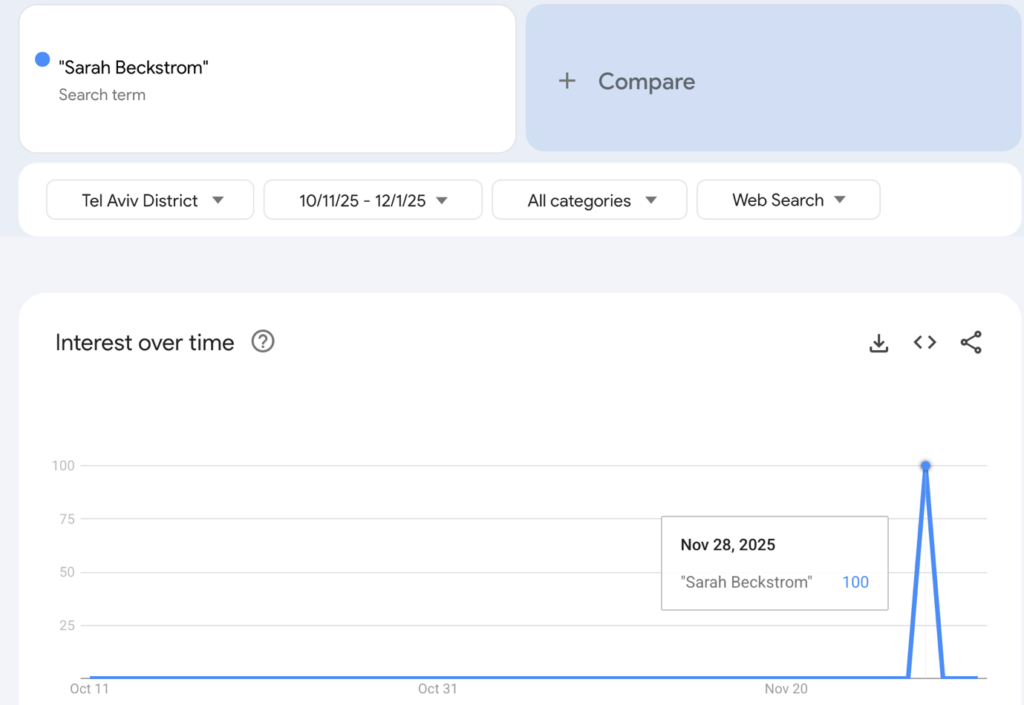Share the Interest over time chart

(971, 343)
